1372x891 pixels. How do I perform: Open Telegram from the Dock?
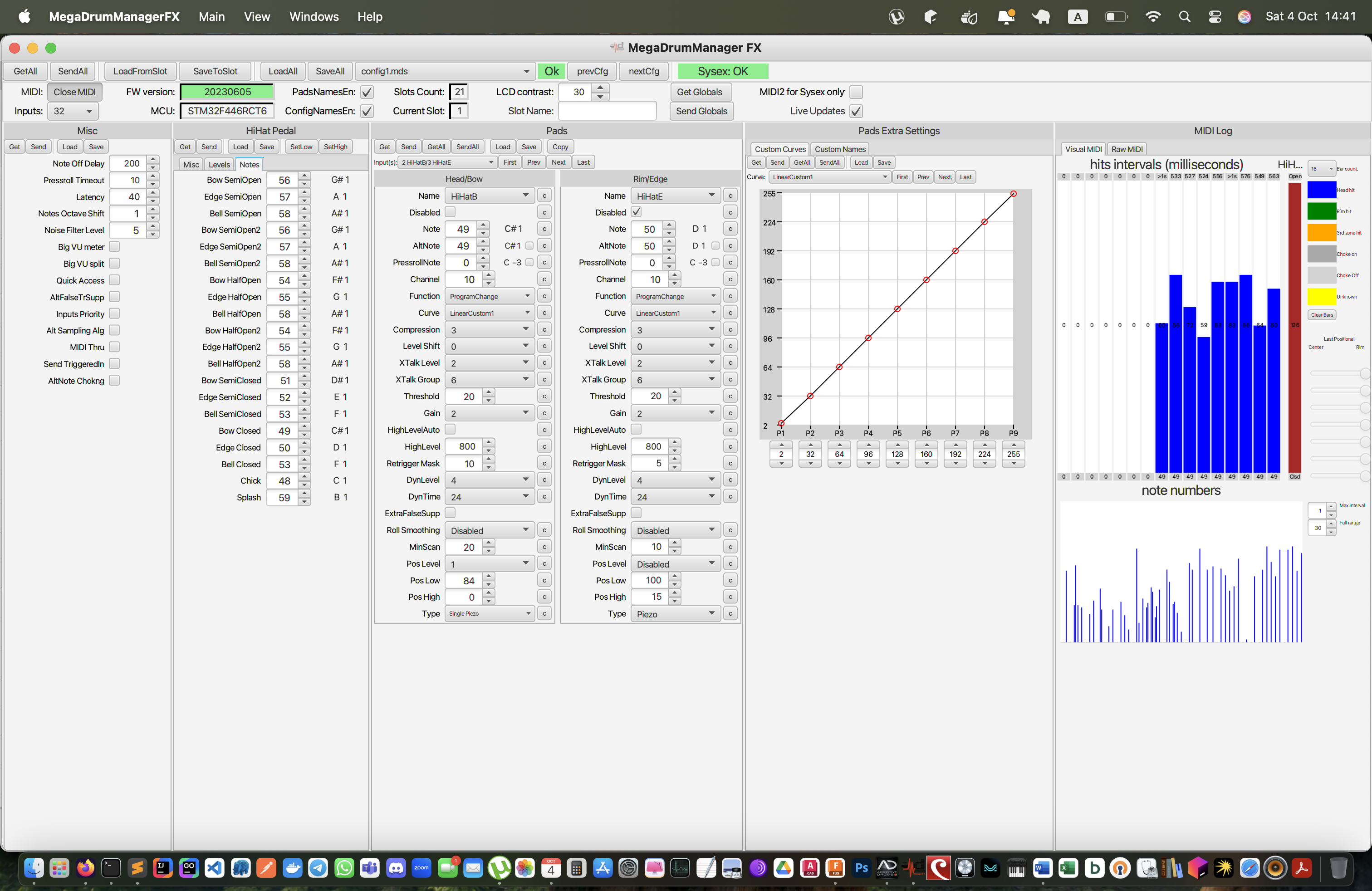318,867
